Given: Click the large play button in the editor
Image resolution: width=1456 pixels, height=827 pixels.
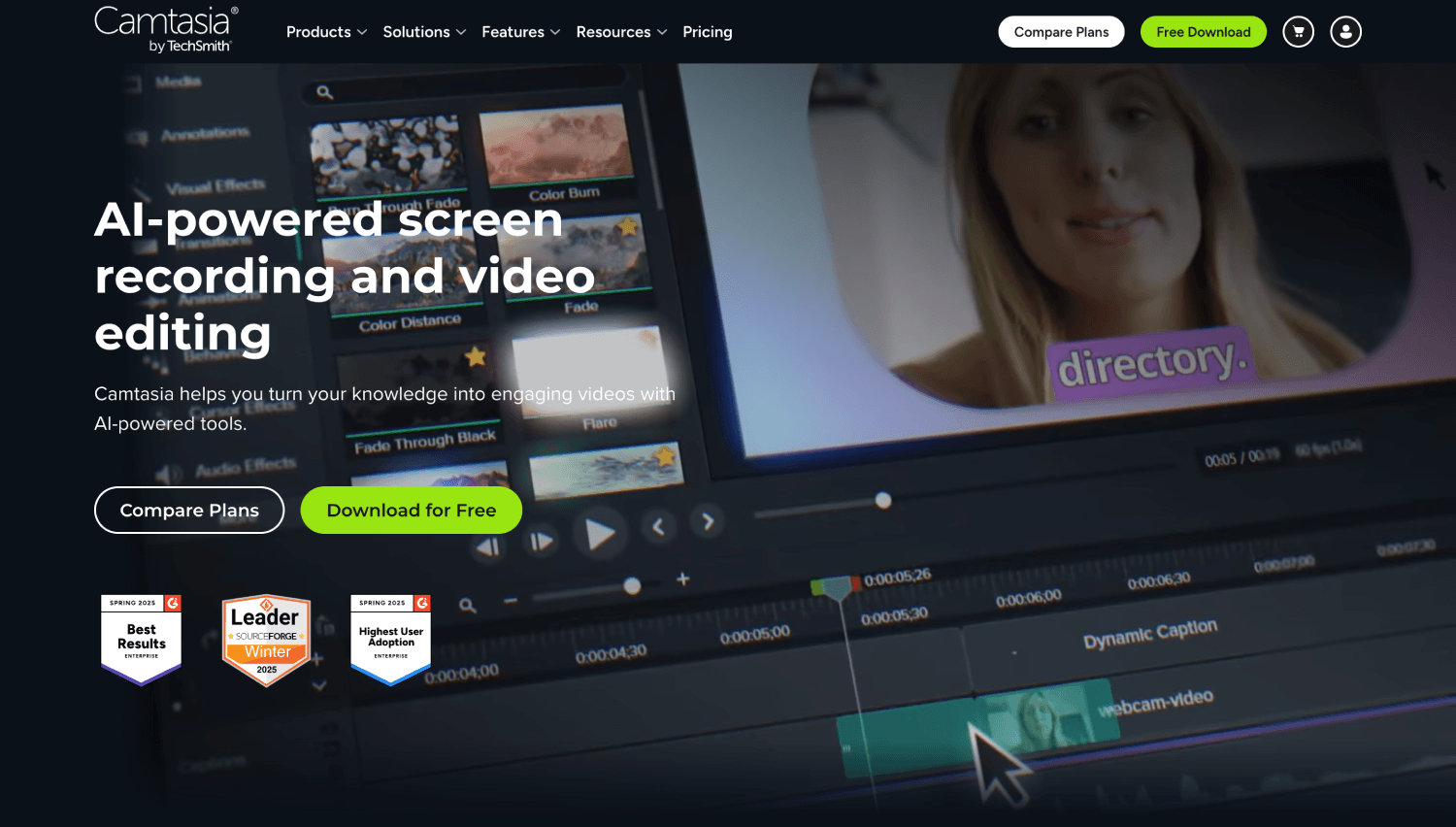Looking at the screenshot, I should 599,533.
